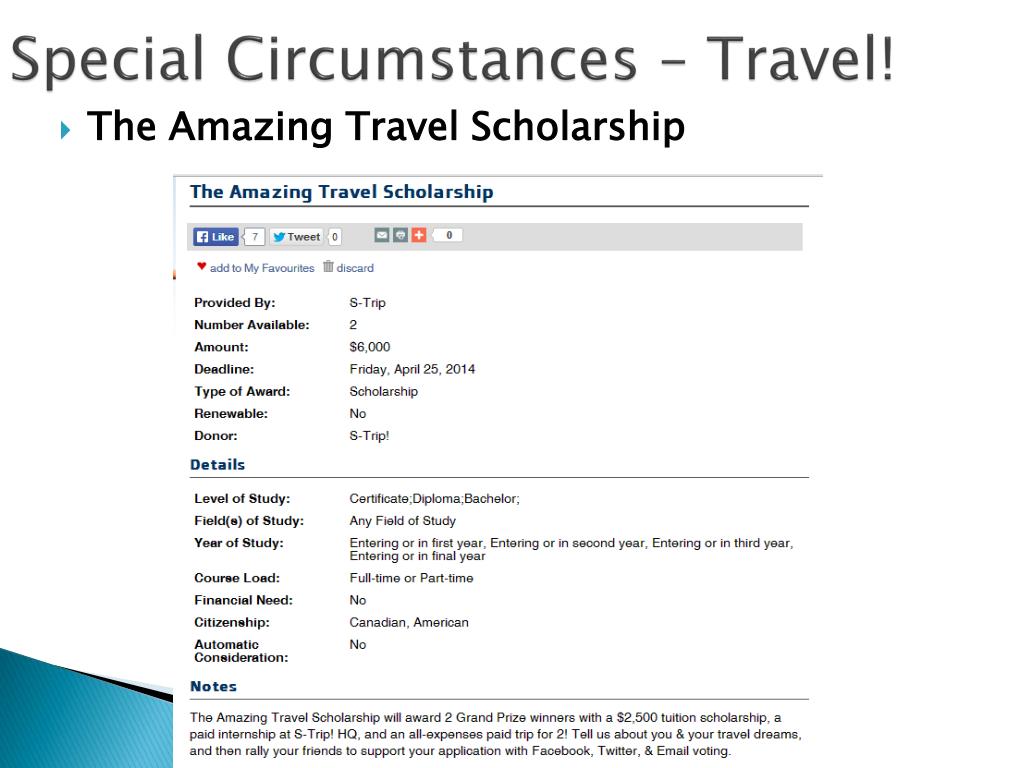Select the discard link
Screen dimensions: 1024x768
(355, 268)
